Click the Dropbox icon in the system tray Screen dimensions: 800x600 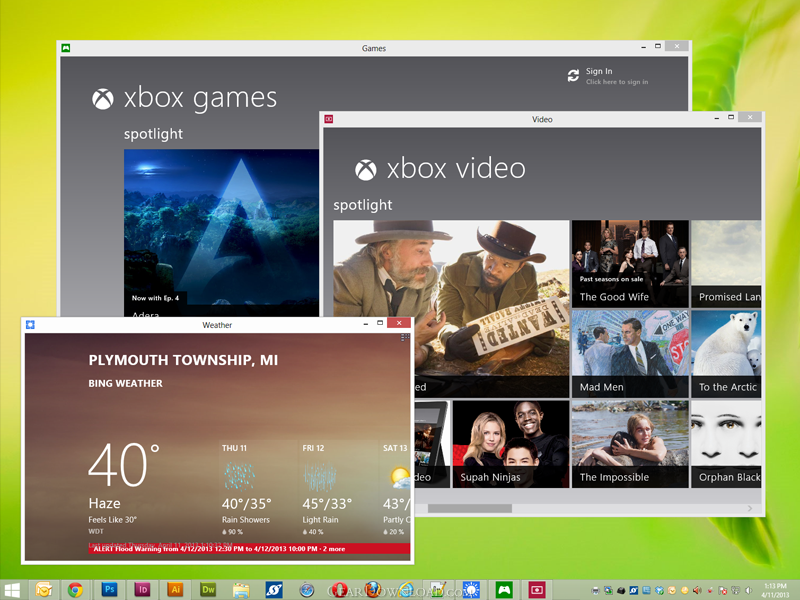point(659,590)
